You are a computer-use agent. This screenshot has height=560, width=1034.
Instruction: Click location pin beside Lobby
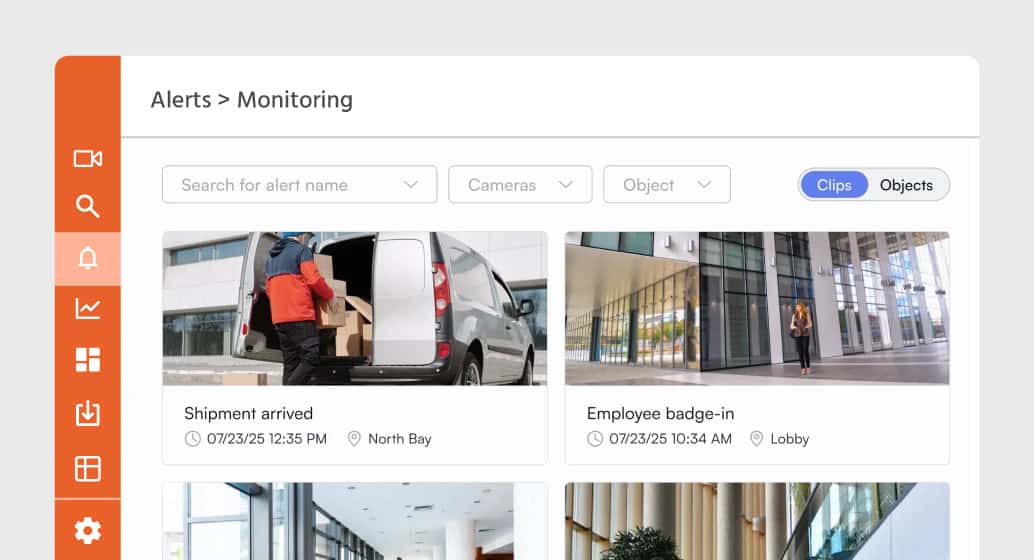click(x=756, y=439)
